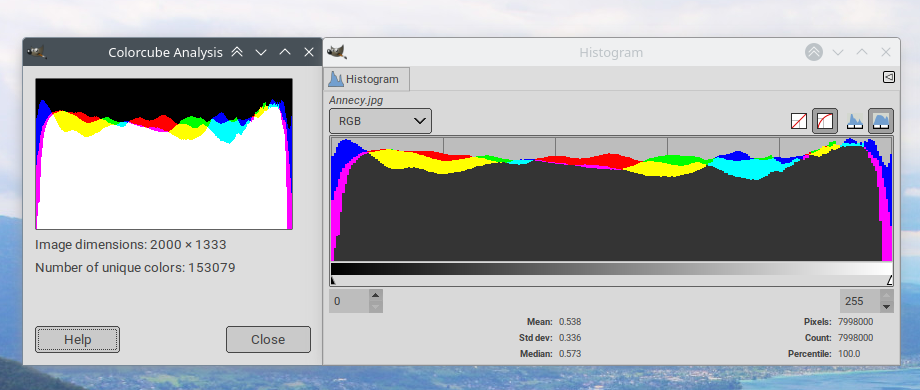Shade the Colorcube Analysis window with double-chevron
The image size is (920, 390).
(237, 52)
